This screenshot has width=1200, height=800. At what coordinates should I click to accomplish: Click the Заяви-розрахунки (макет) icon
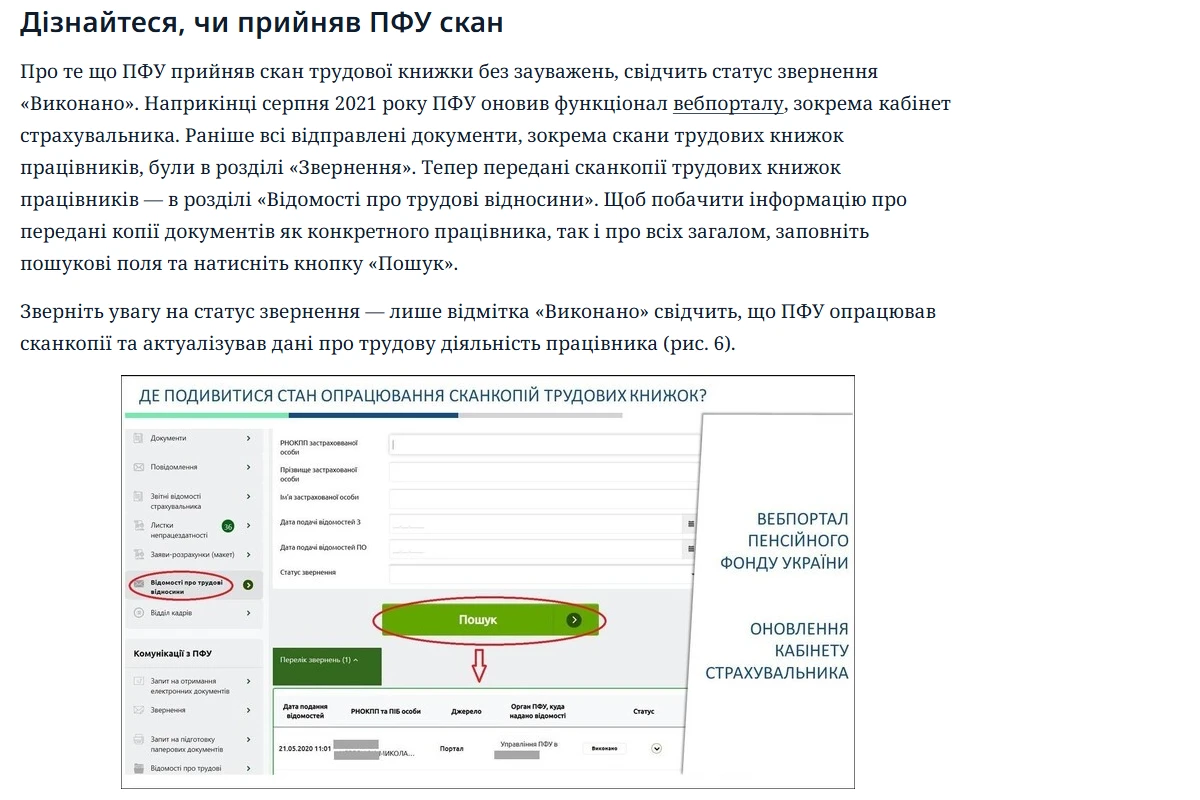click(x=139, y=554)
